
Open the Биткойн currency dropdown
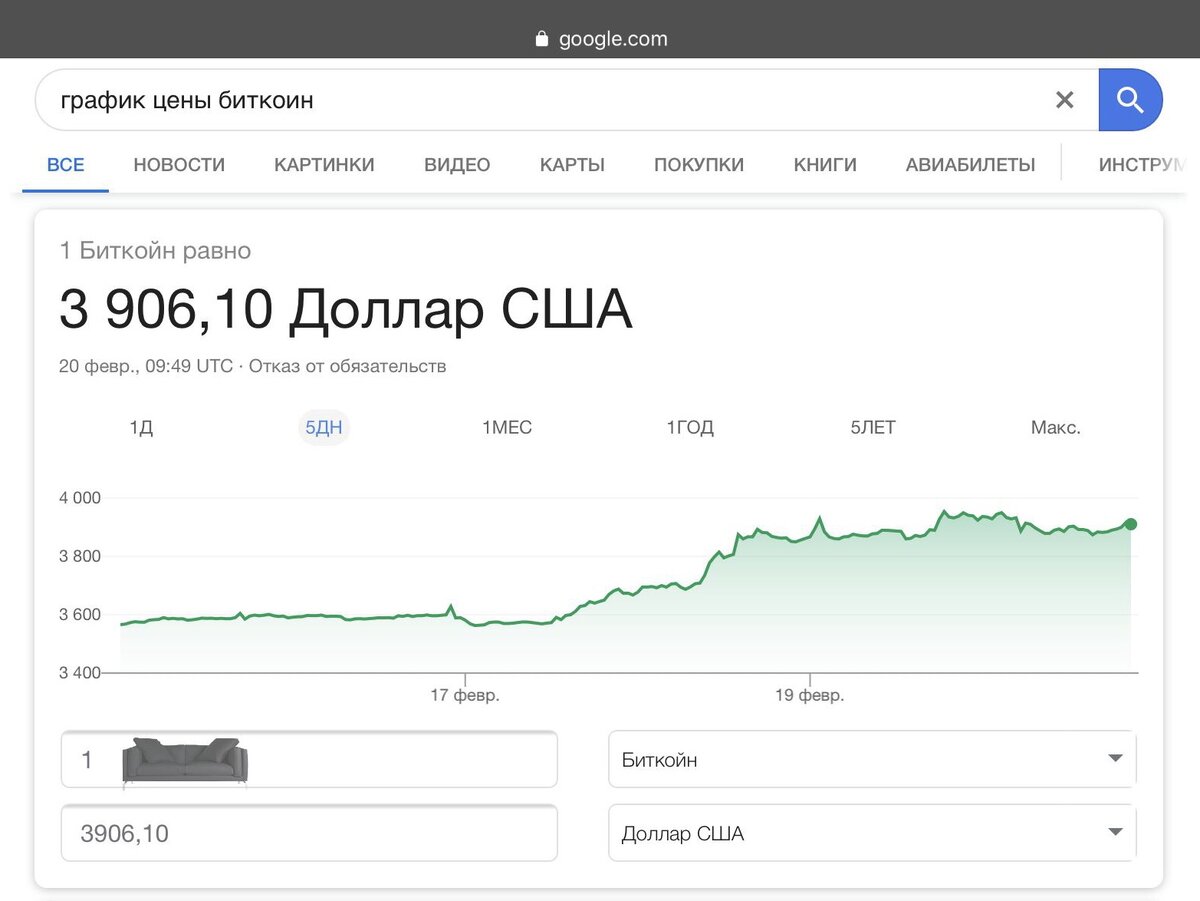point(872,759)
